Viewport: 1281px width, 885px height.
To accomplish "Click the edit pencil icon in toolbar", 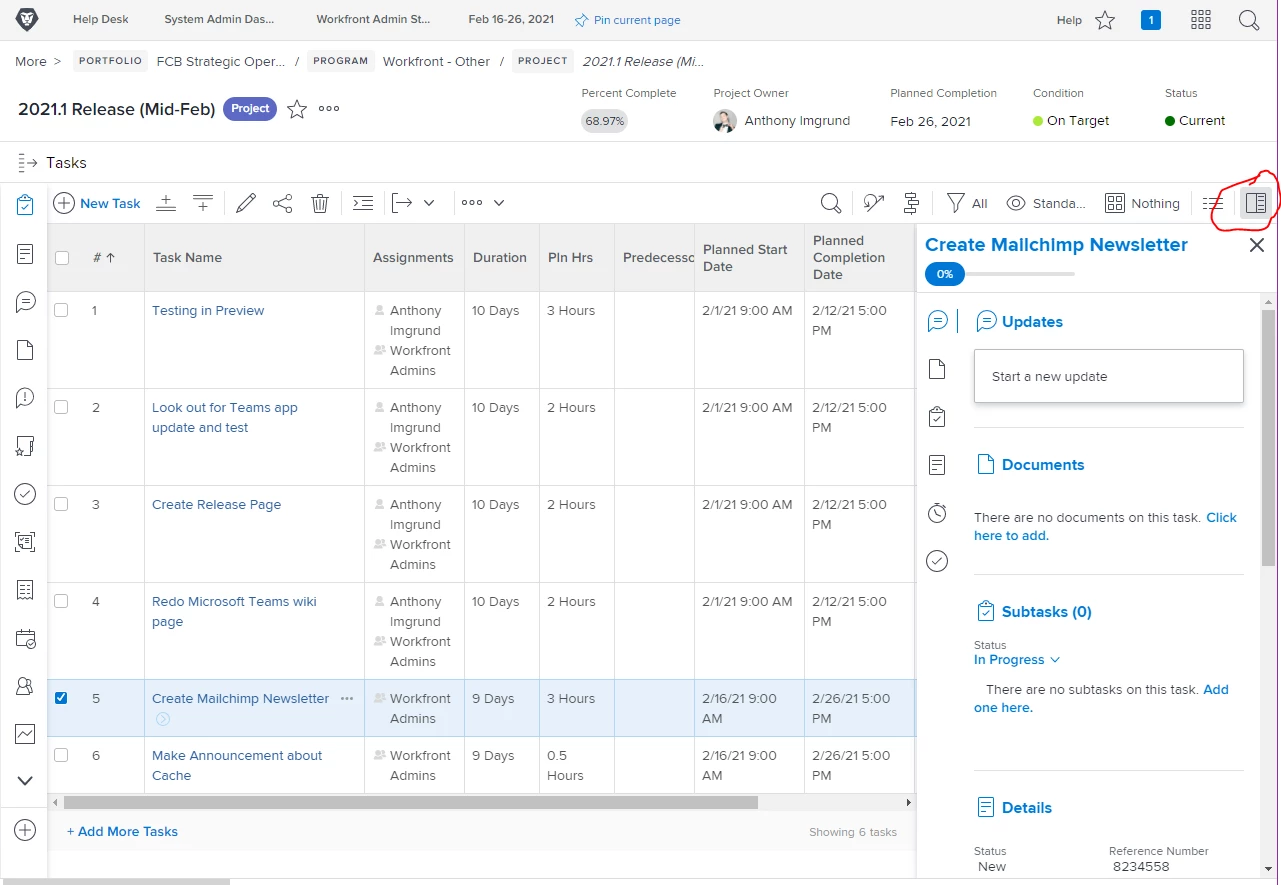I will point(246,203).
